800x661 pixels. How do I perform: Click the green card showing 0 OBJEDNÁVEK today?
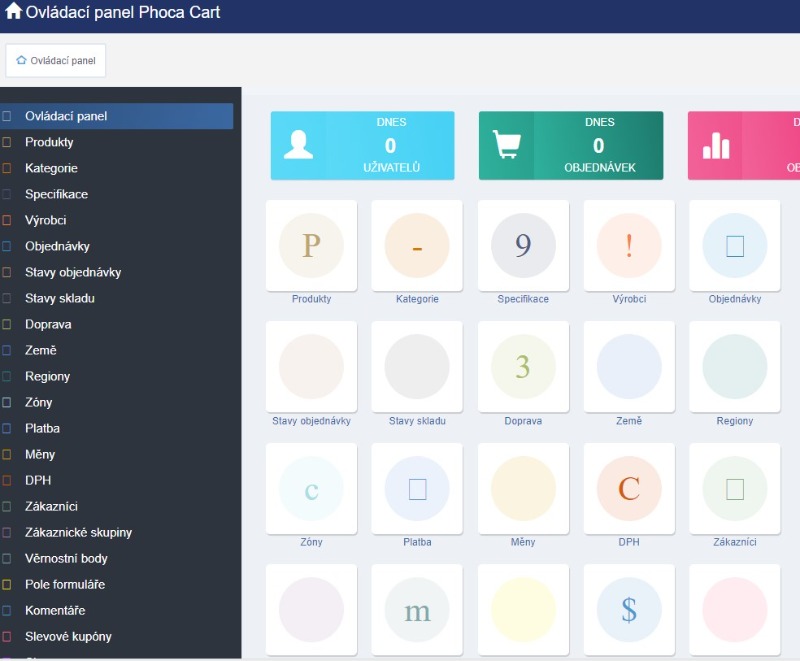[x=571, y=145]
